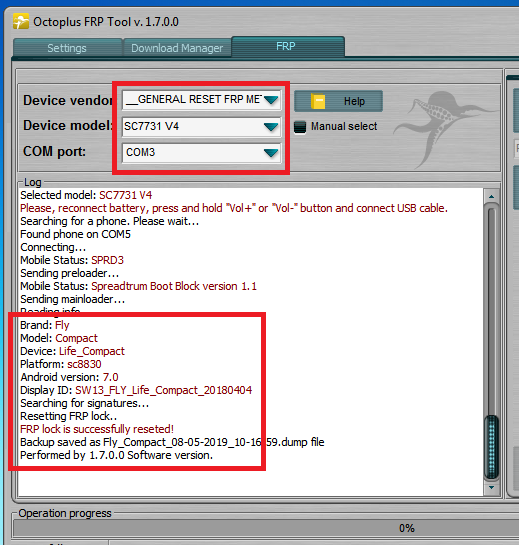Click 'Connecting...' log line
Viewport: 519px width, 545px height.
[53, 247]
